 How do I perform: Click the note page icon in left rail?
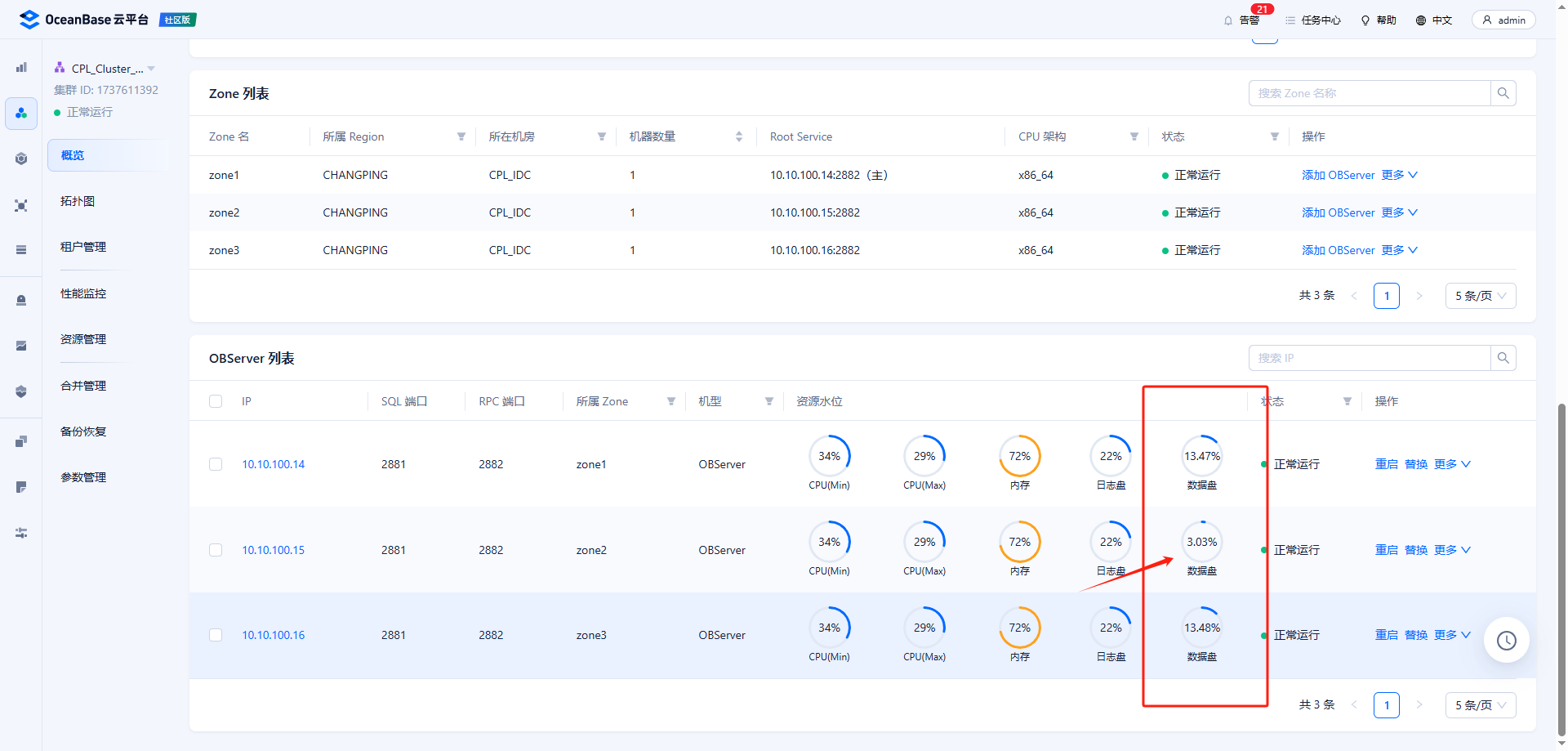pos(21,487)
